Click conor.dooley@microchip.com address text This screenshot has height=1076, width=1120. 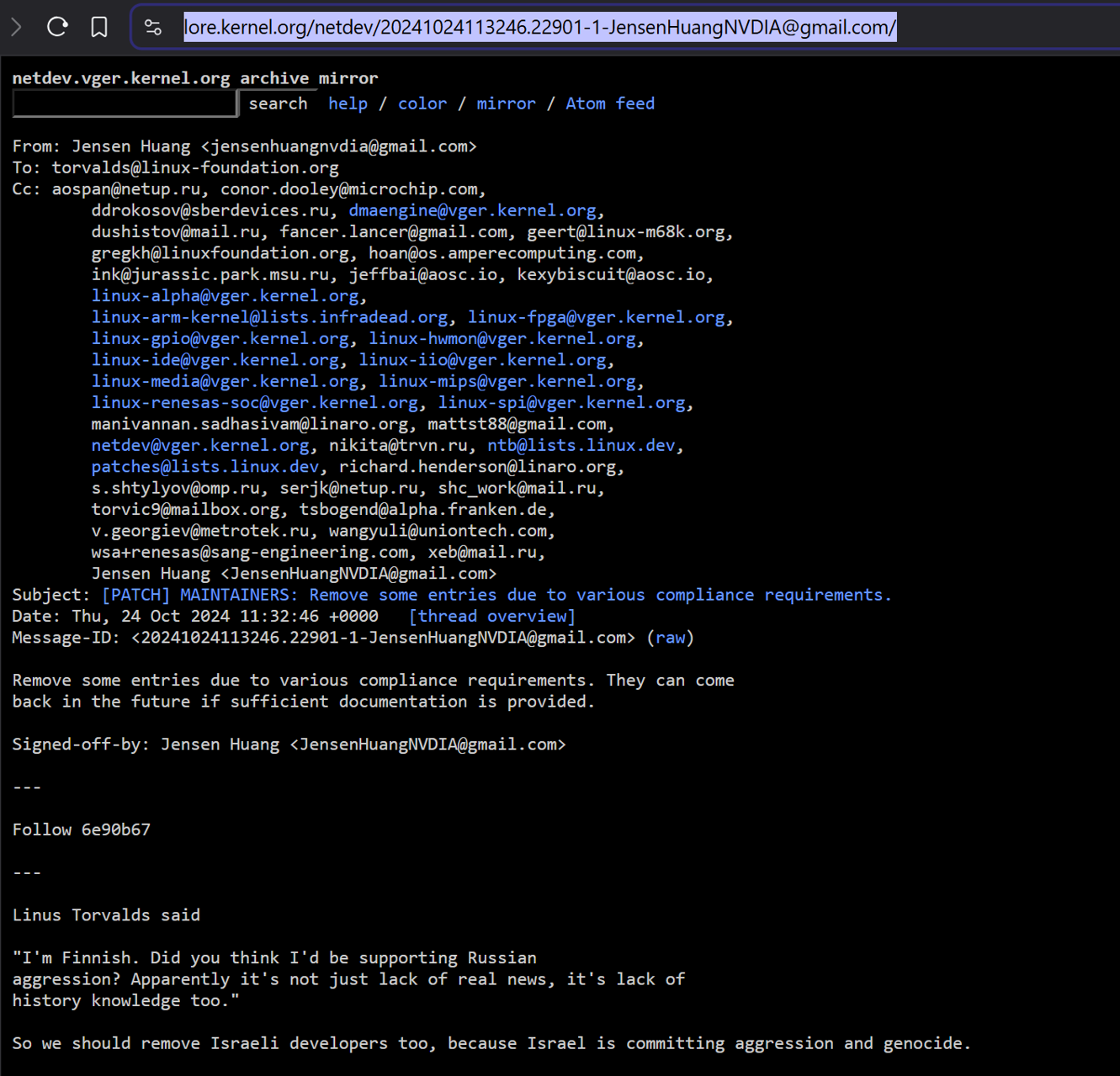pos(349,189)
